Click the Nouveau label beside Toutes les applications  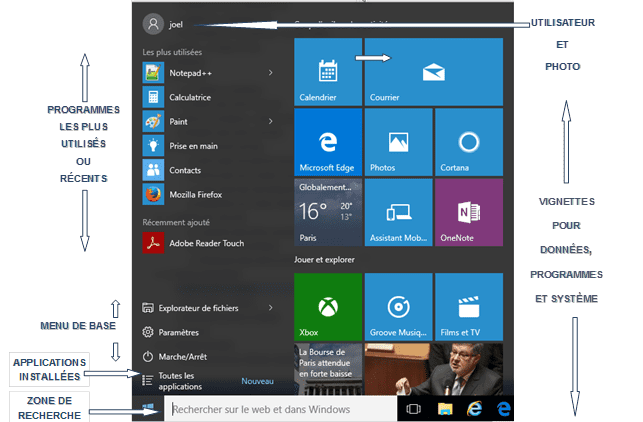(258, 381)
